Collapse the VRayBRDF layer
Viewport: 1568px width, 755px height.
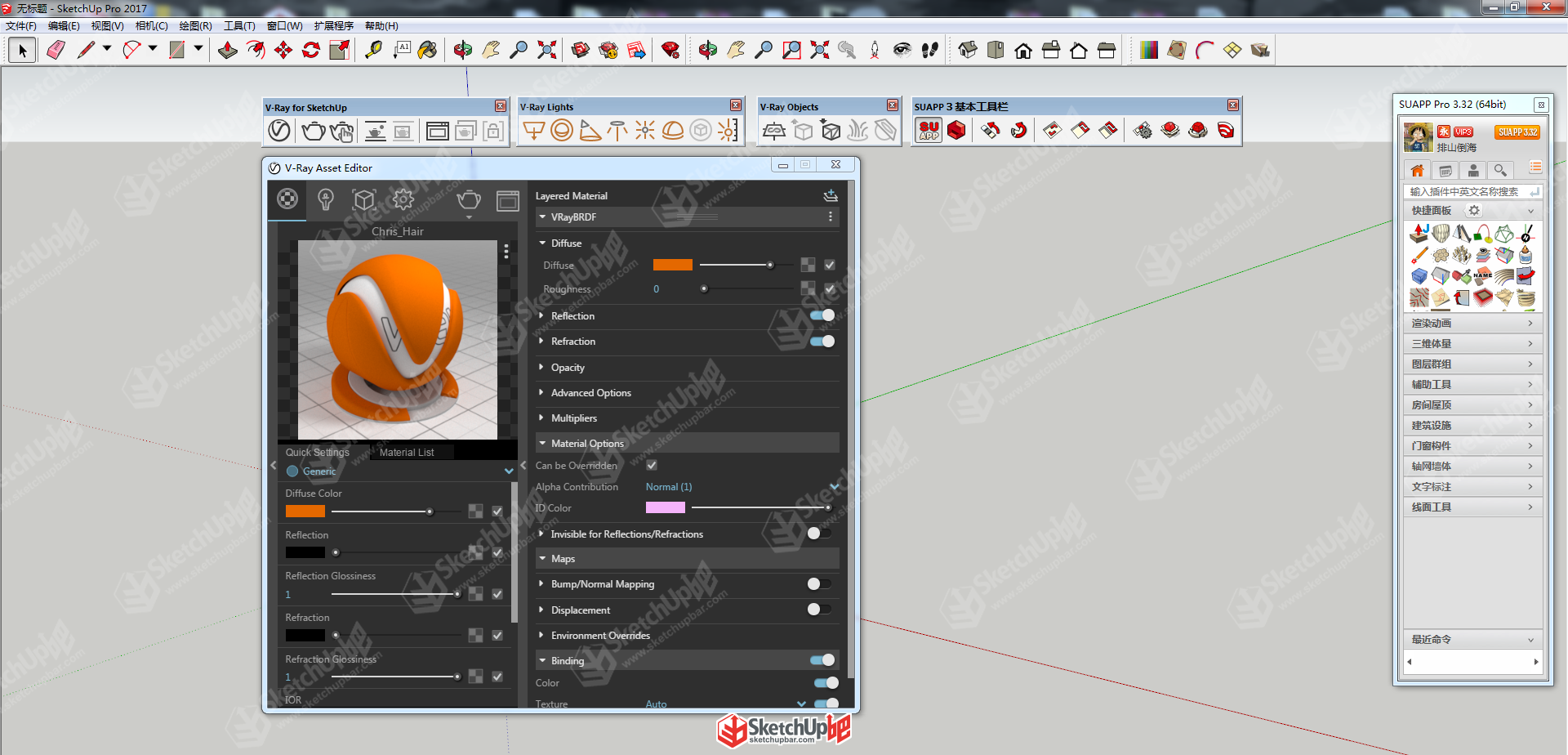pos(542,217)
